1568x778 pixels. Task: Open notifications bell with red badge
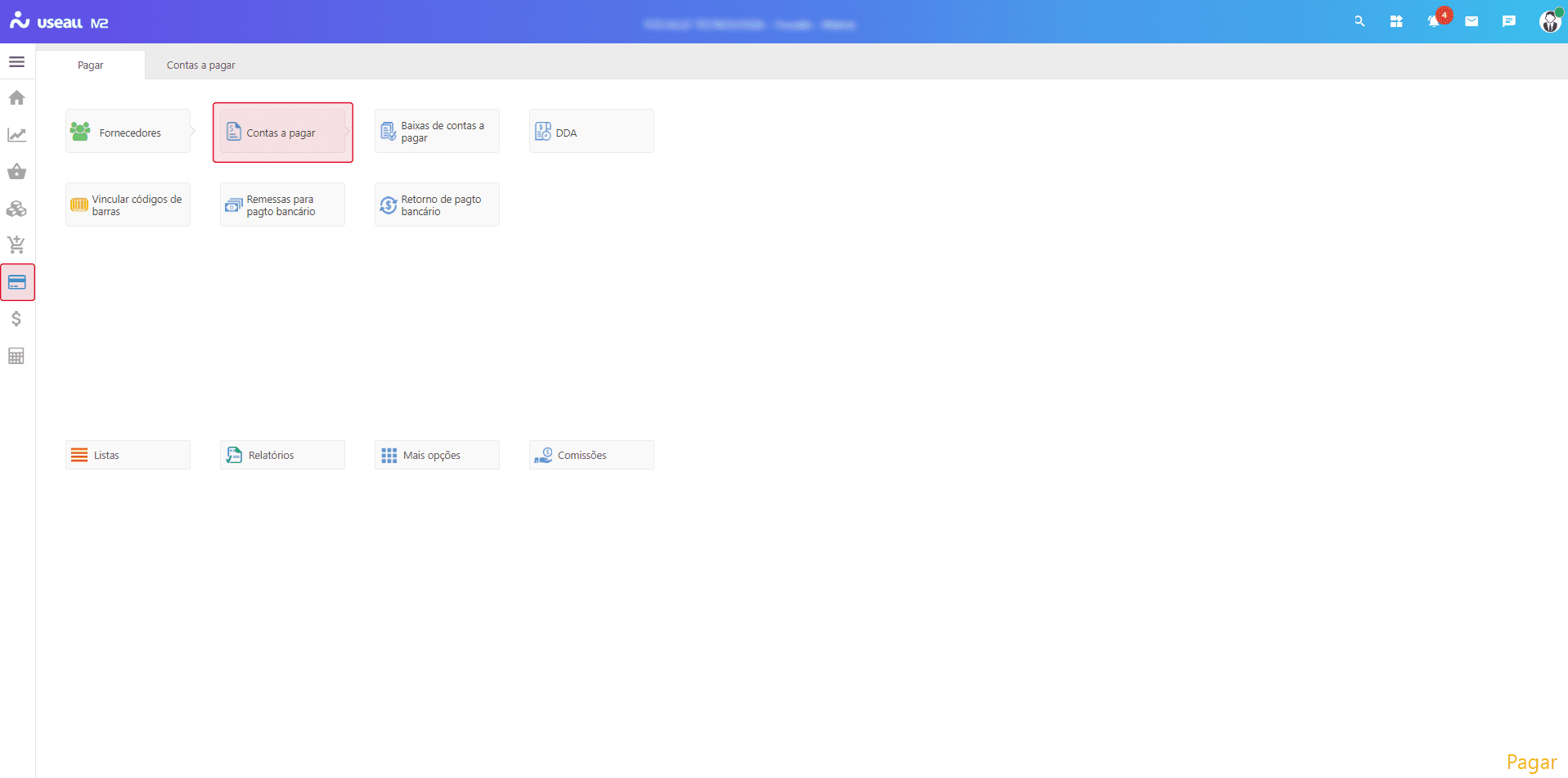1435,21
